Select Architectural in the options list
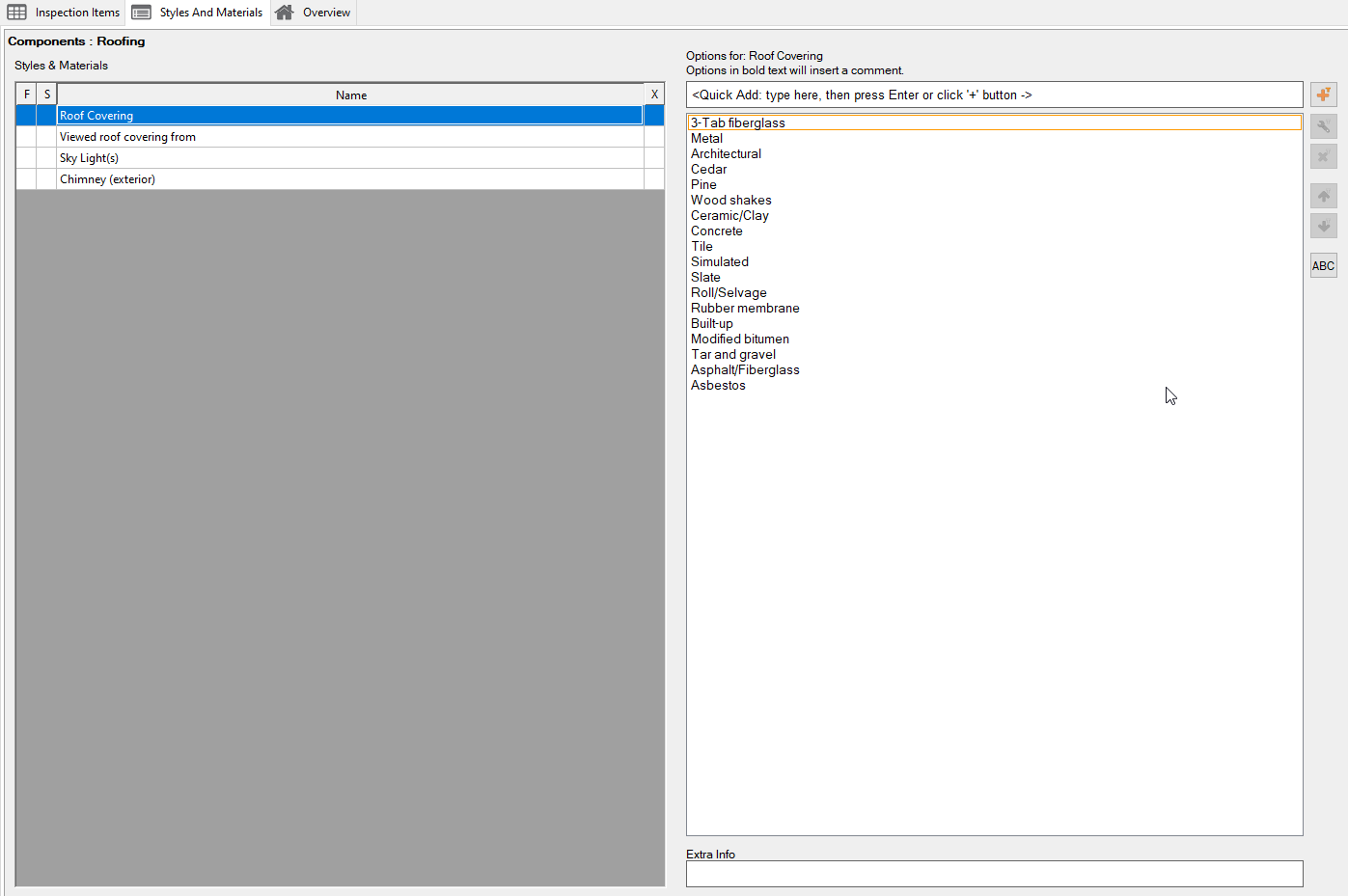The image size is (1348, 896). 726,154
